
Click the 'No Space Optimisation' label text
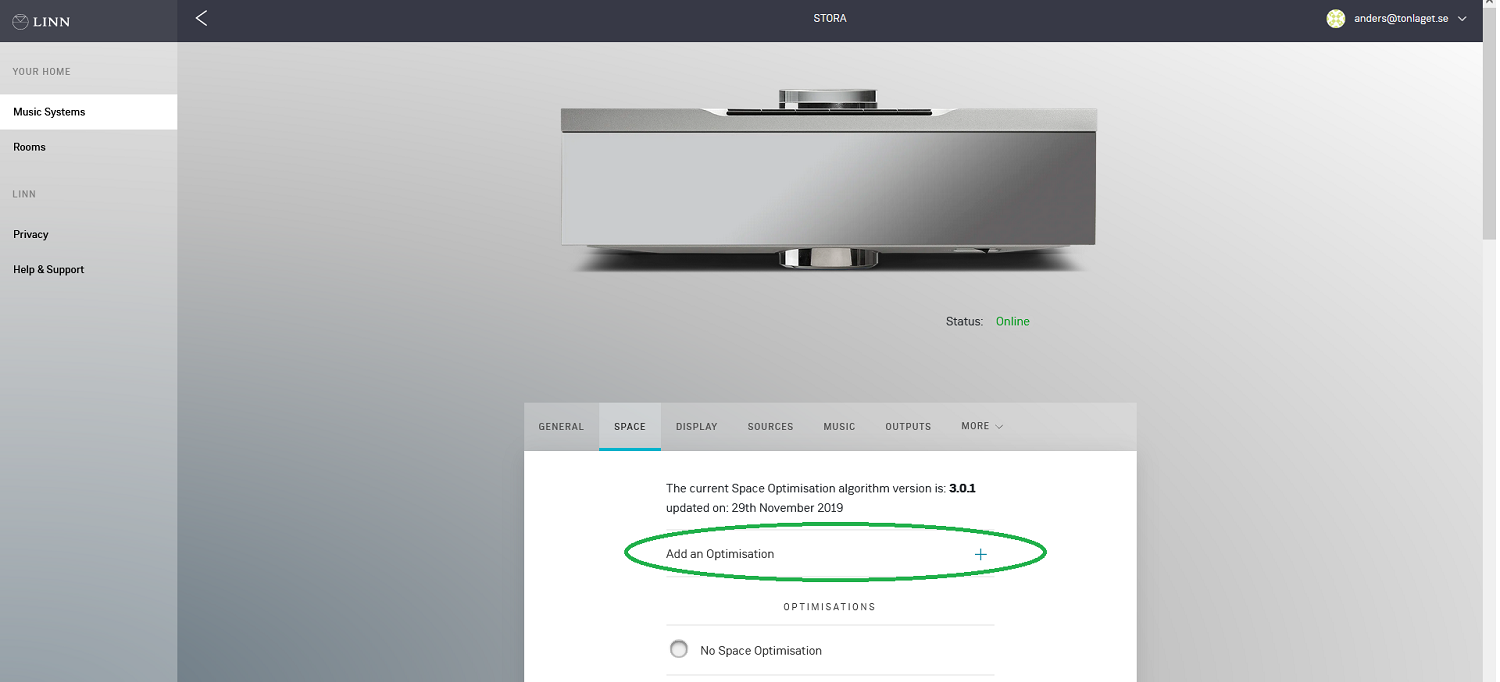pos(761,651)
